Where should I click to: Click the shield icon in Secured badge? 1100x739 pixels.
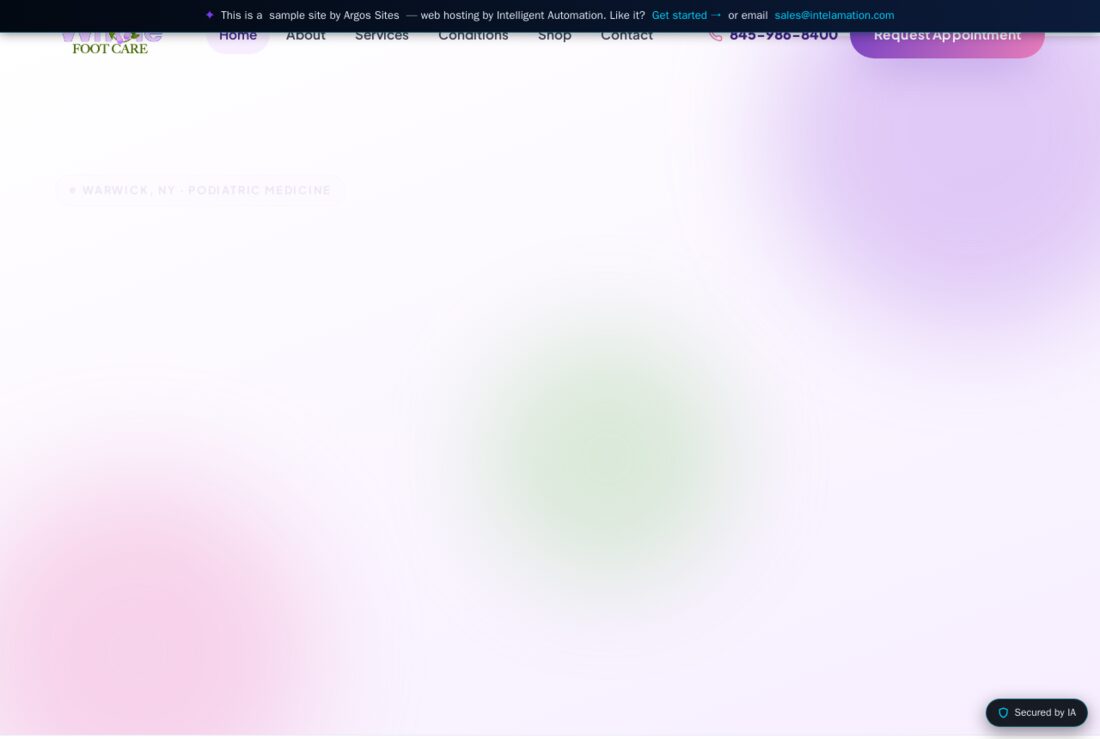tap(1003, 712)
